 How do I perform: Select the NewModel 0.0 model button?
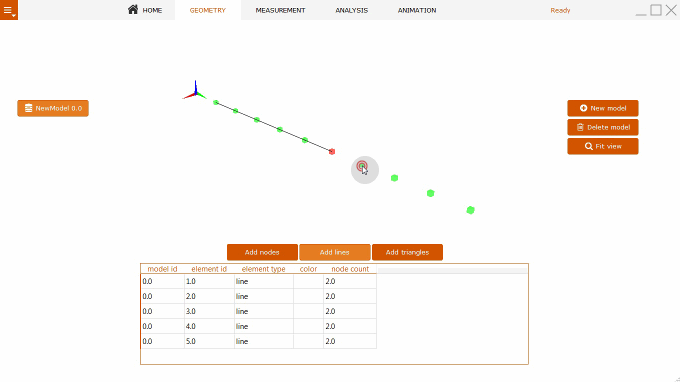click(x=53, y=108)
